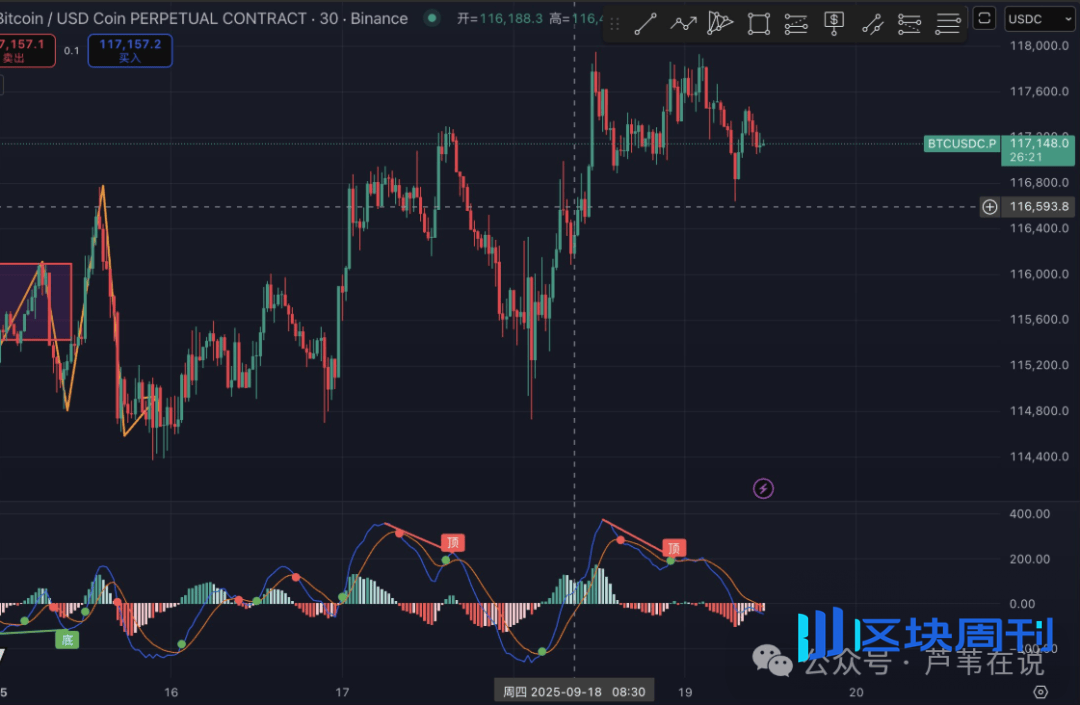This screenshot has width=1080, height=705.
Task: Click date 17 on the time axis
Action: (x=342, y=692)
